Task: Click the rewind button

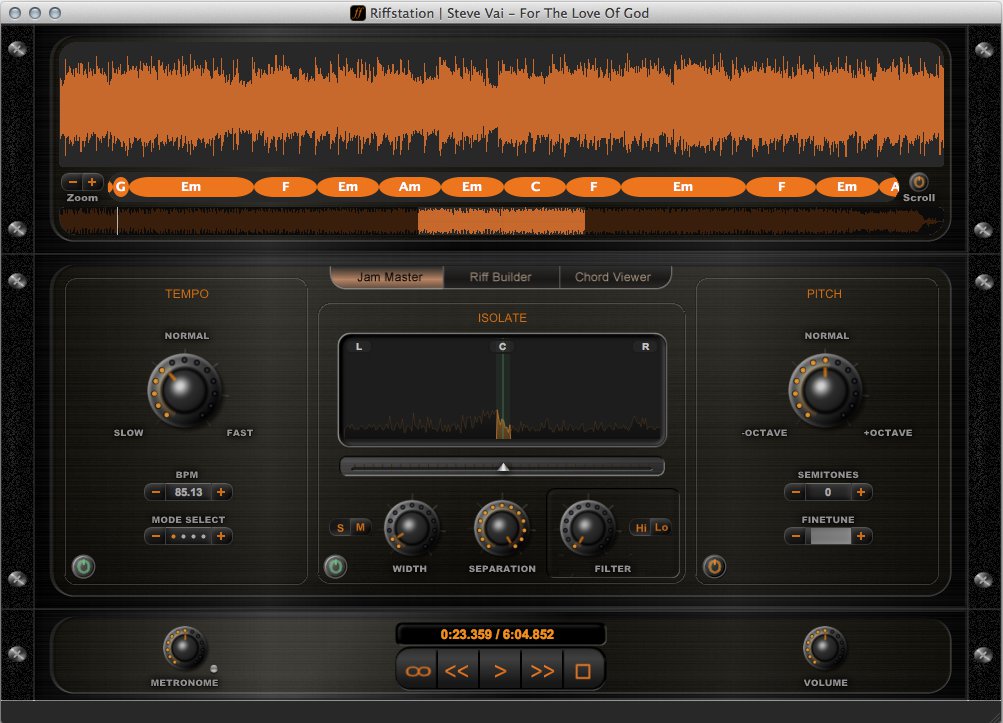Action: (x=457, y=671)
